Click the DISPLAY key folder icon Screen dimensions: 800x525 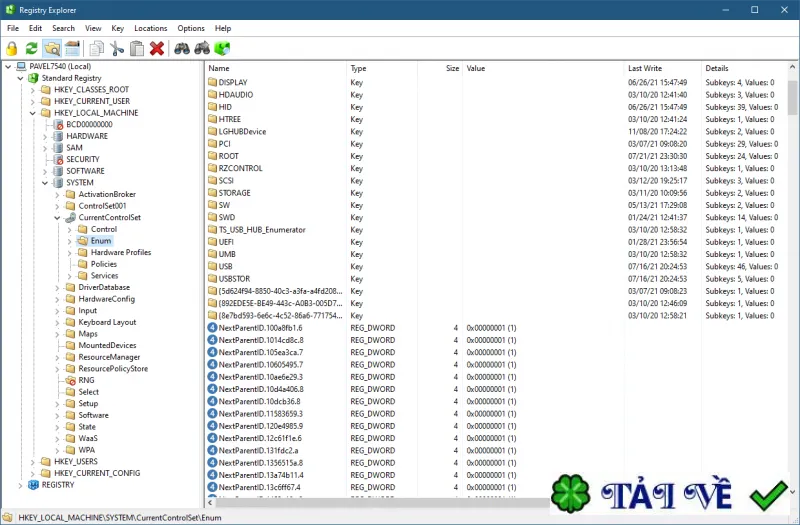click(213, 82)
